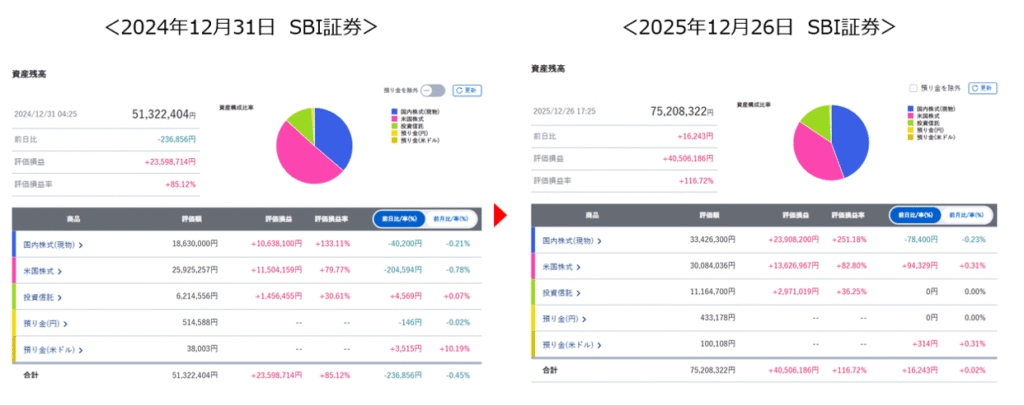Click the 更新 refresh button in the 2024 panel
The image size is (1024, 406).
coord(468,90)
